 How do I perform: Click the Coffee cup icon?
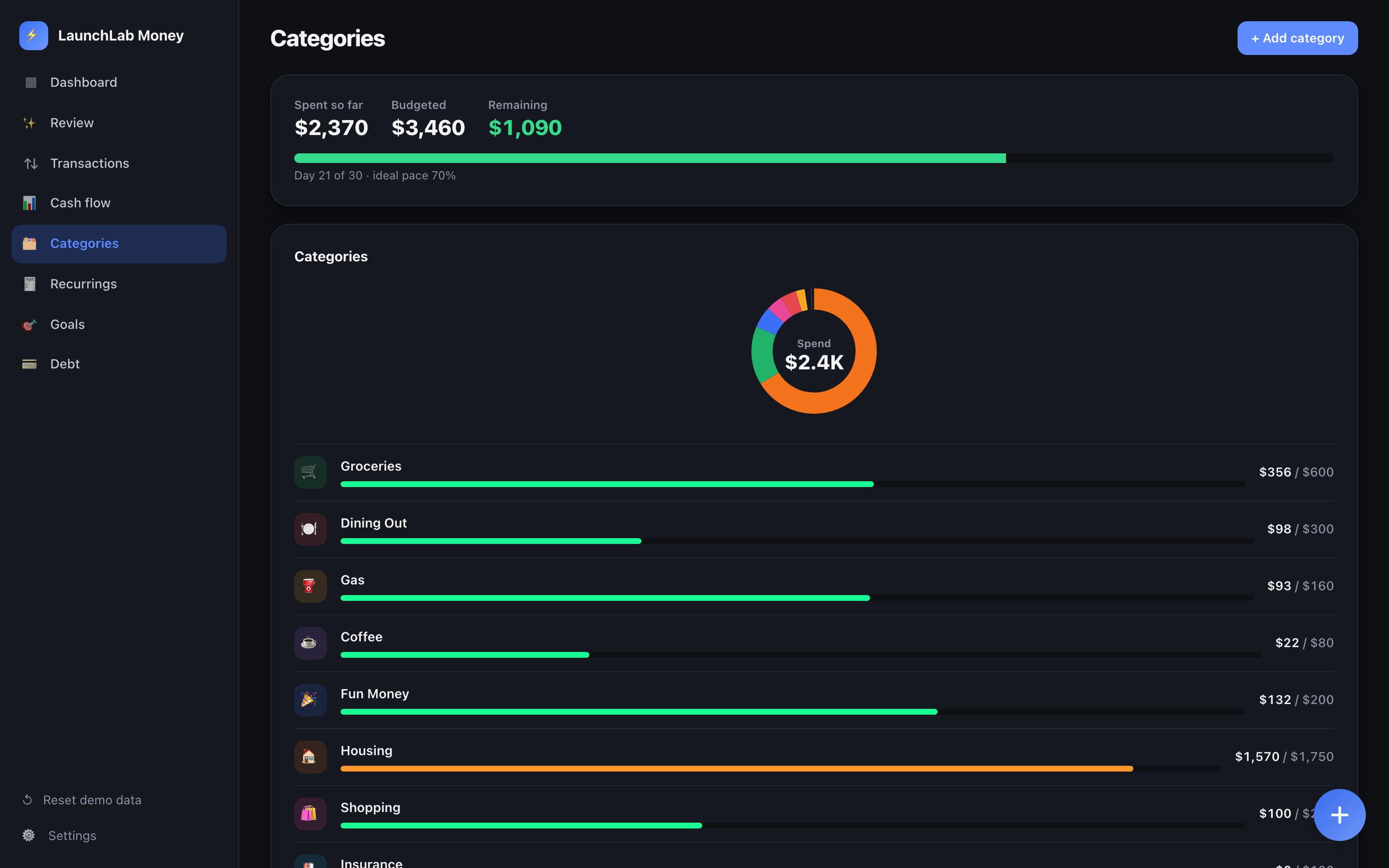pyautogui.click(x=311, y=643)
